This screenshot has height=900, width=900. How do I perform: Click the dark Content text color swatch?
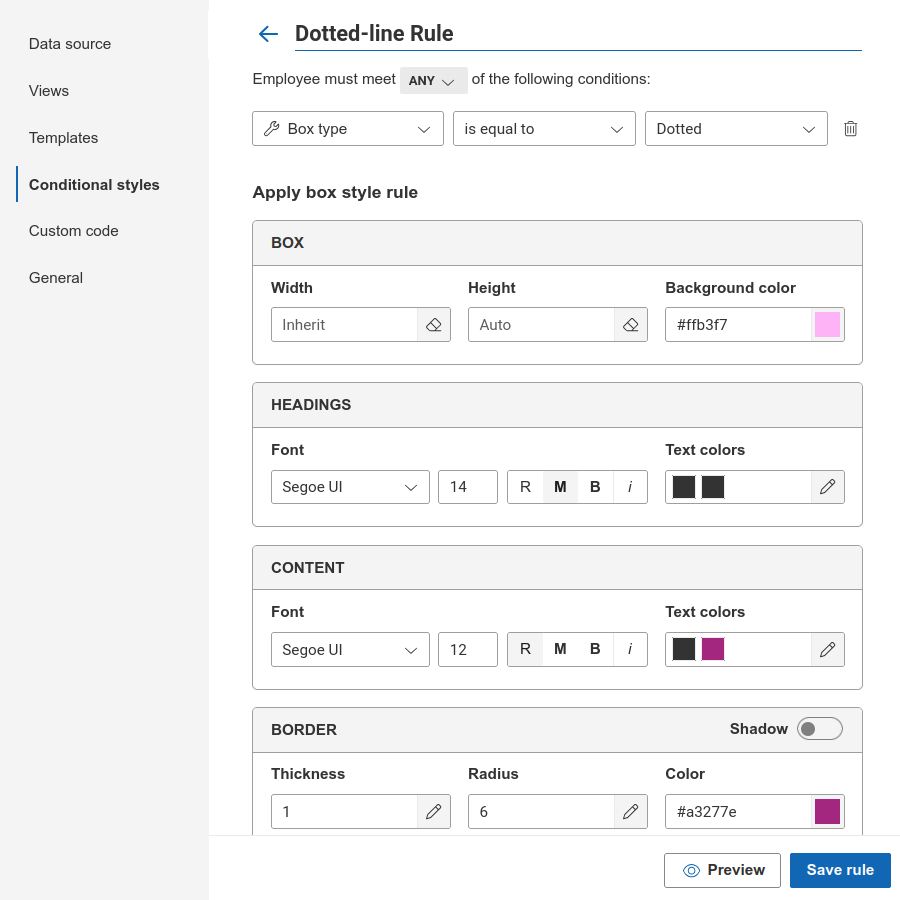[684, 649]
